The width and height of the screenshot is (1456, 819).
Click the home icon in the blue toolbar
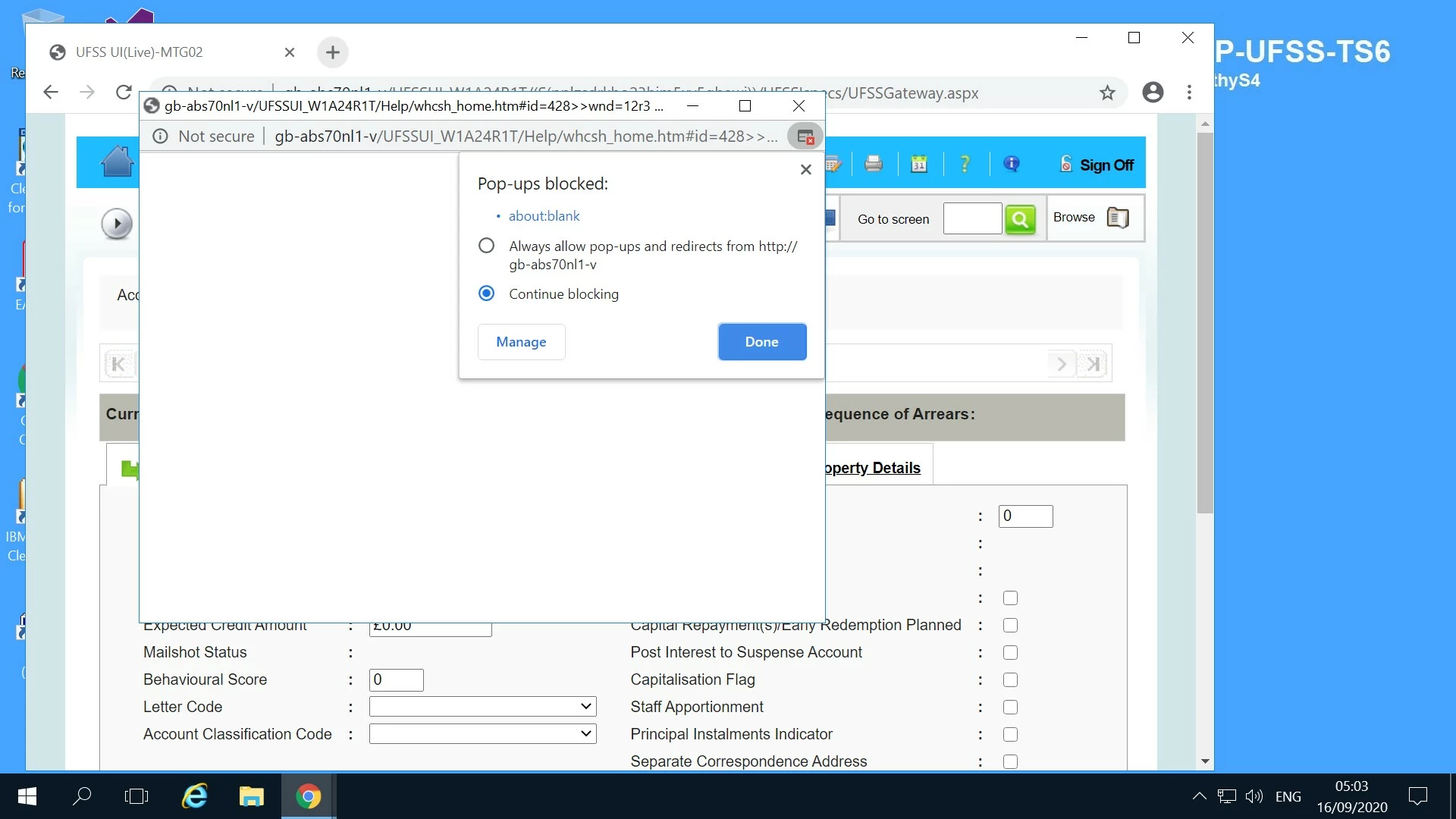118,162
